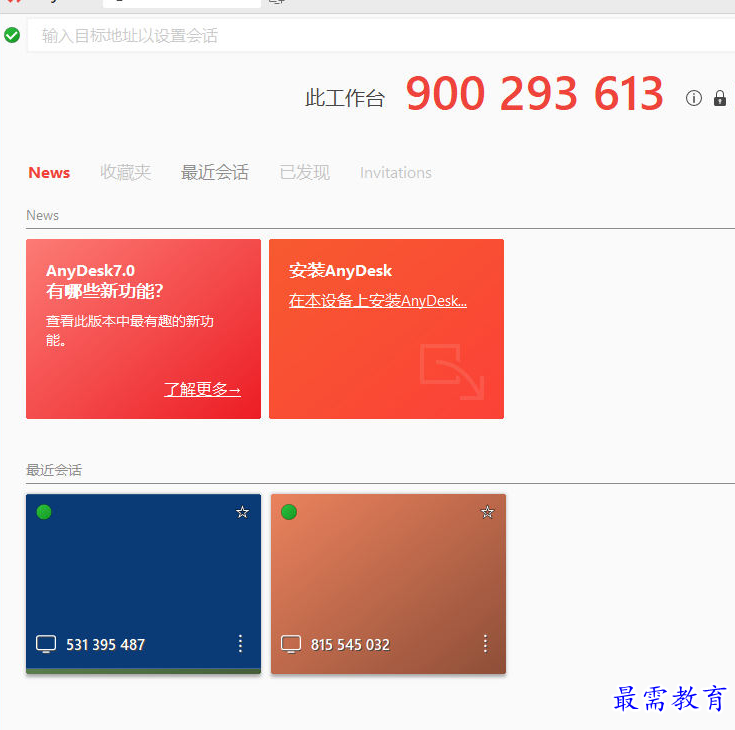Click the online status dot on 531 395 487
The image size is (735, 730).
(x=44, y=512)
